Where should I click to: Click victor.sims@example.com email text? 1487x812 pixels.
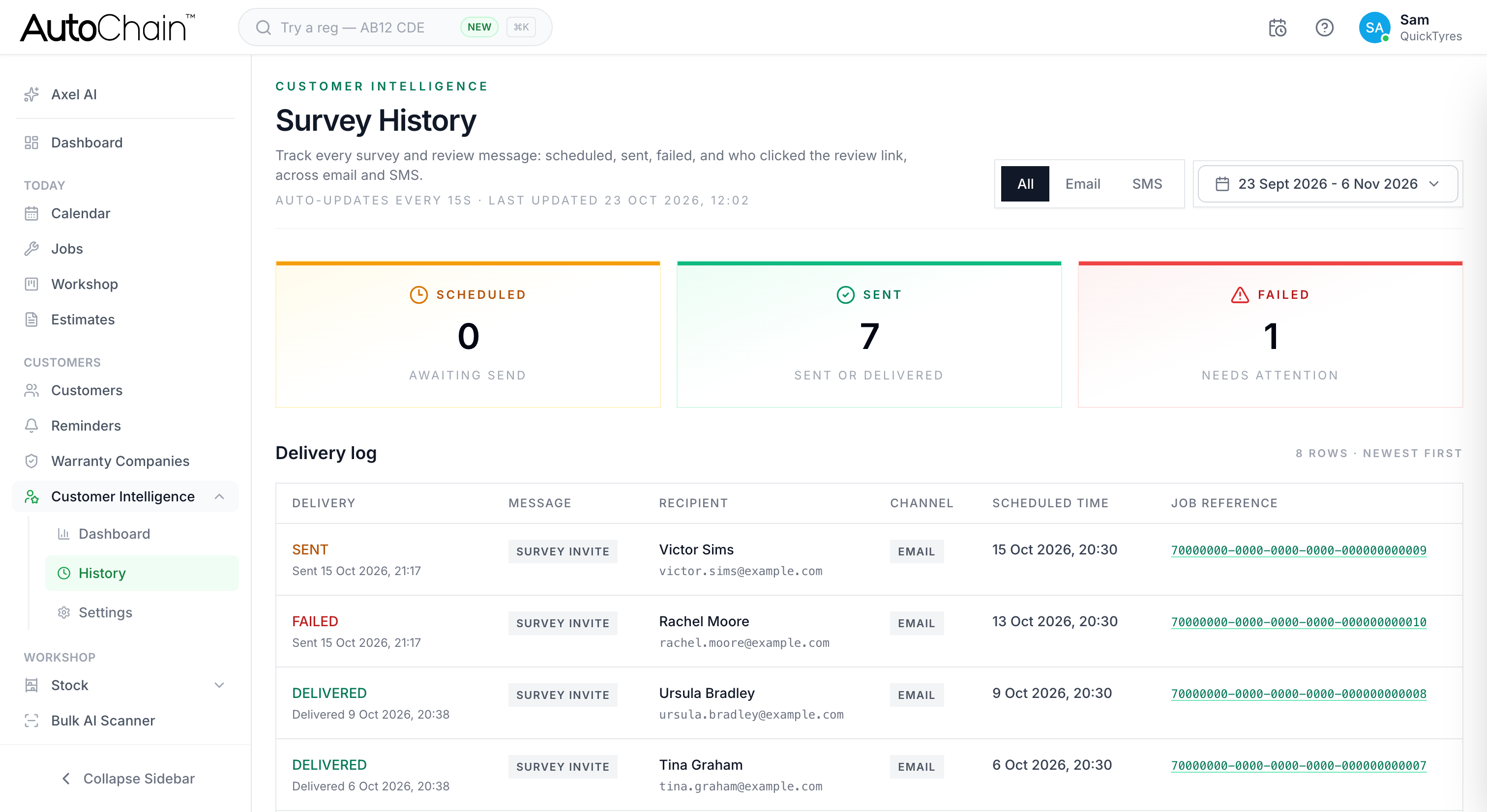[x=741, y=571]
